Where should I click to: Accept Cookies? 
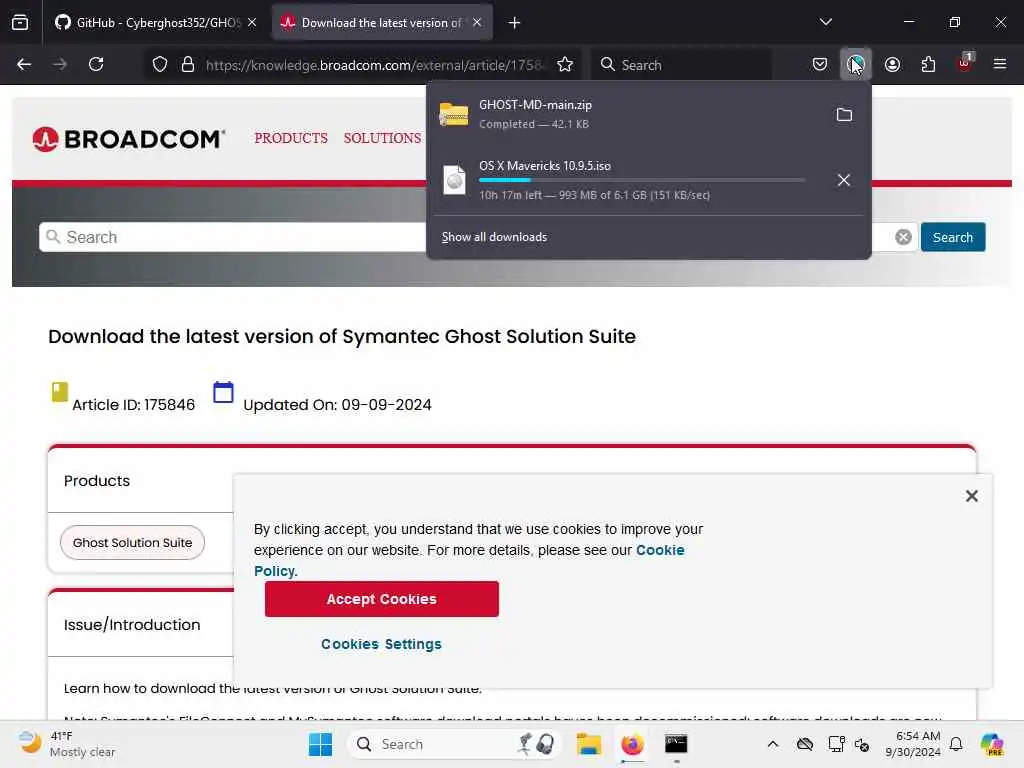click(381, 599)
